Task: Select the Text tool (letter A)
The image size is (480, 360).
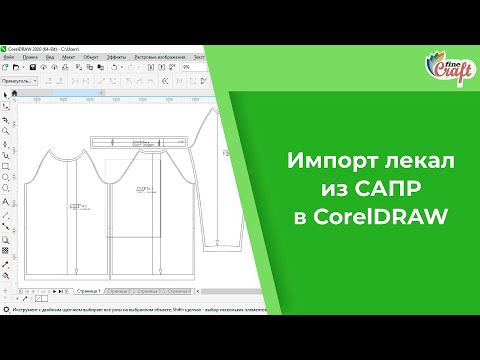Action: (x=6, y=202)
